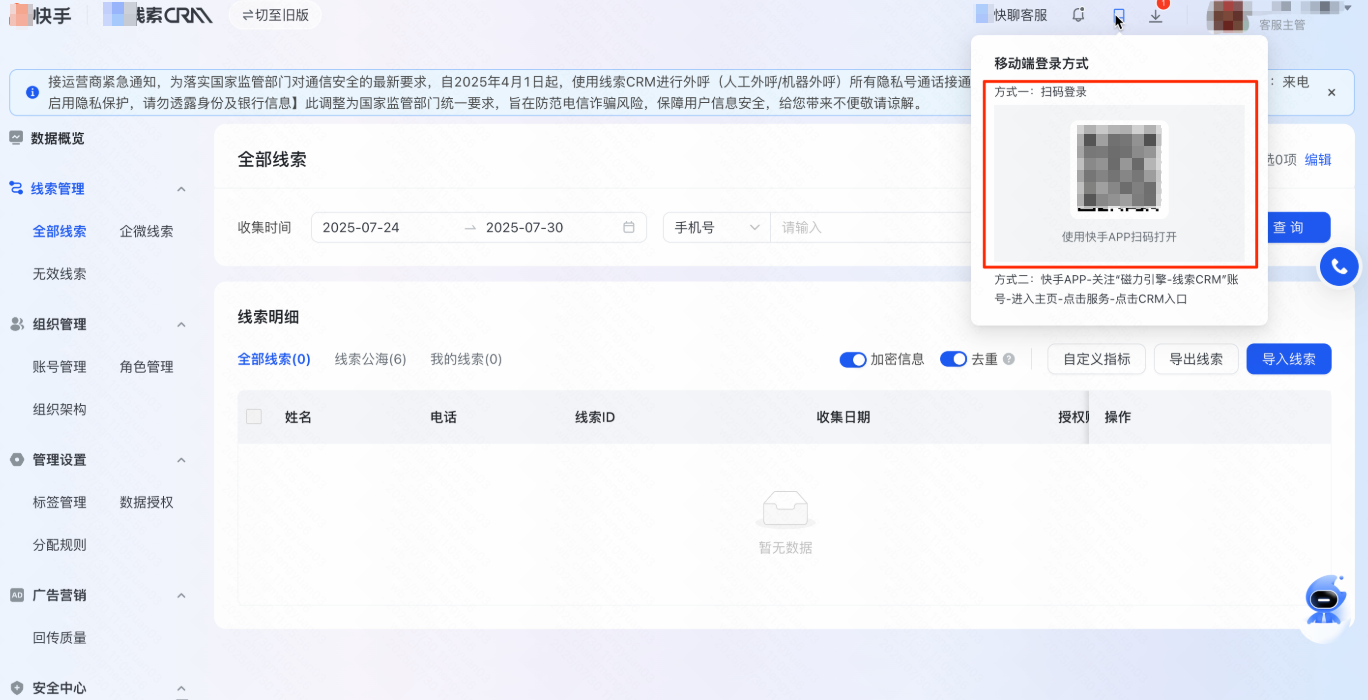Click the 电话 column header

click(443, 417)
